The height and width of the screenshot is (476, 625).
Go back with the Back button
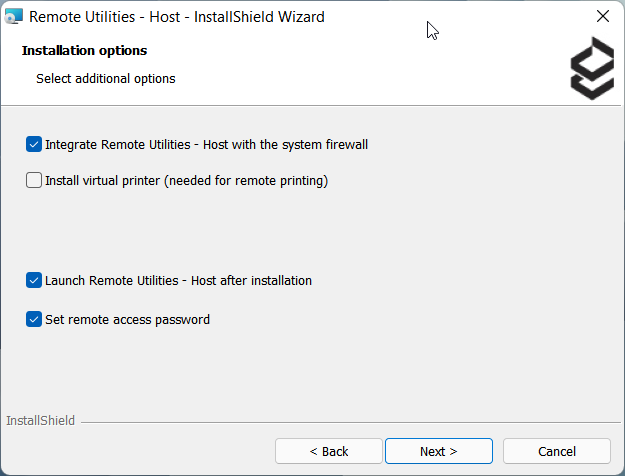pos(328,451)
